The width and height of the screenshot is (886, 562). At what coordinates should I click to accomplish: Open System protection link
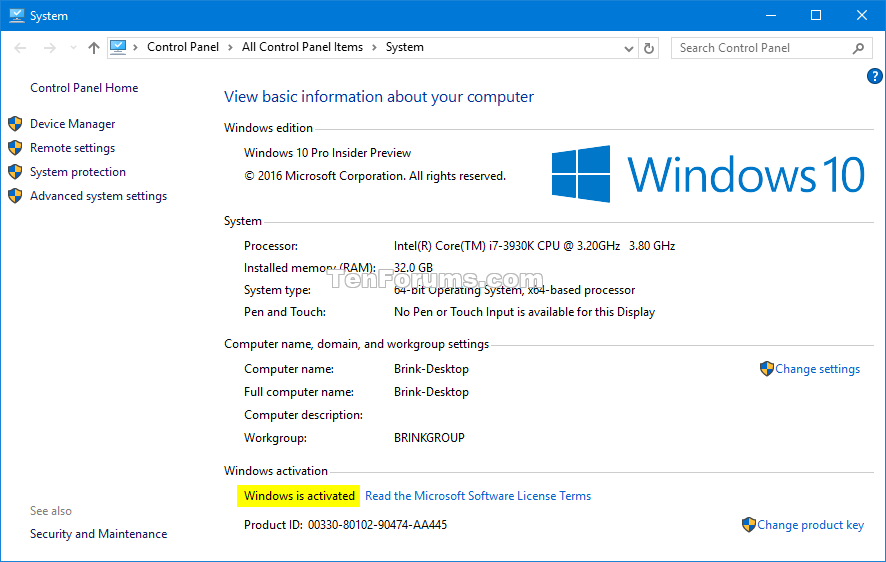[x=78, y=172]
